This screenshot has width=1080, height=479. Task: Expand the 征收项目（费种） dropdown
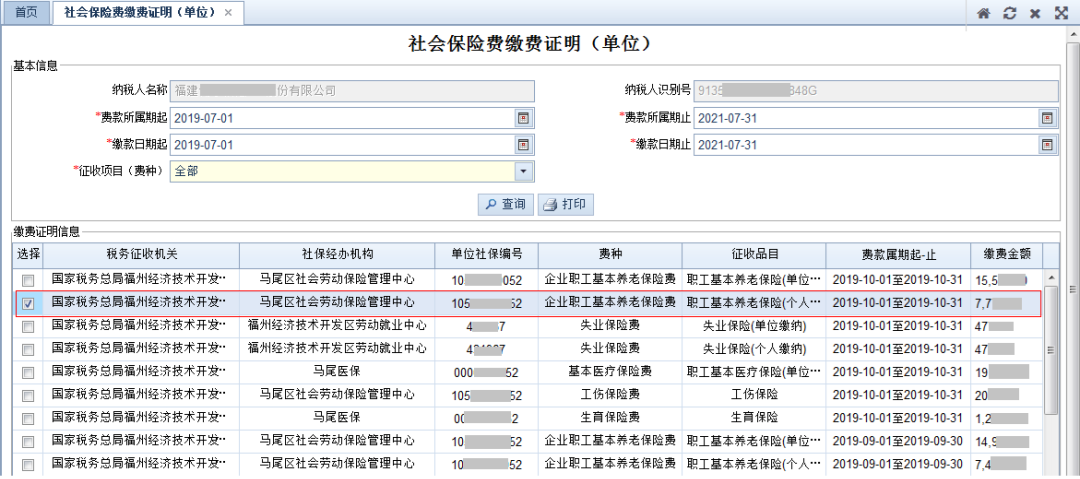[523, 171]
